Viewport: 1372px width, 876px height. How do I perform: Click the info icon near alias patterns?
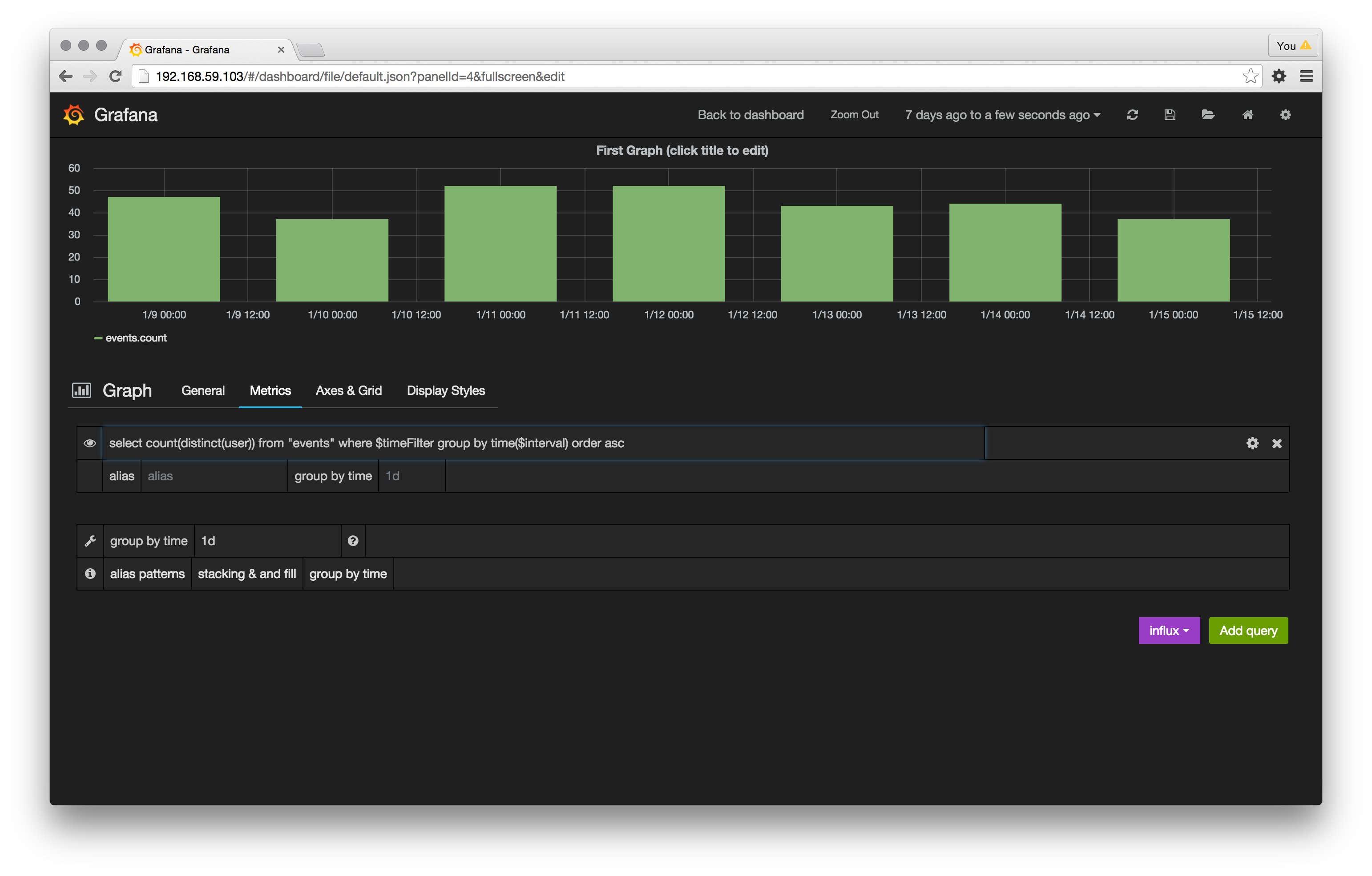(90, 574)
